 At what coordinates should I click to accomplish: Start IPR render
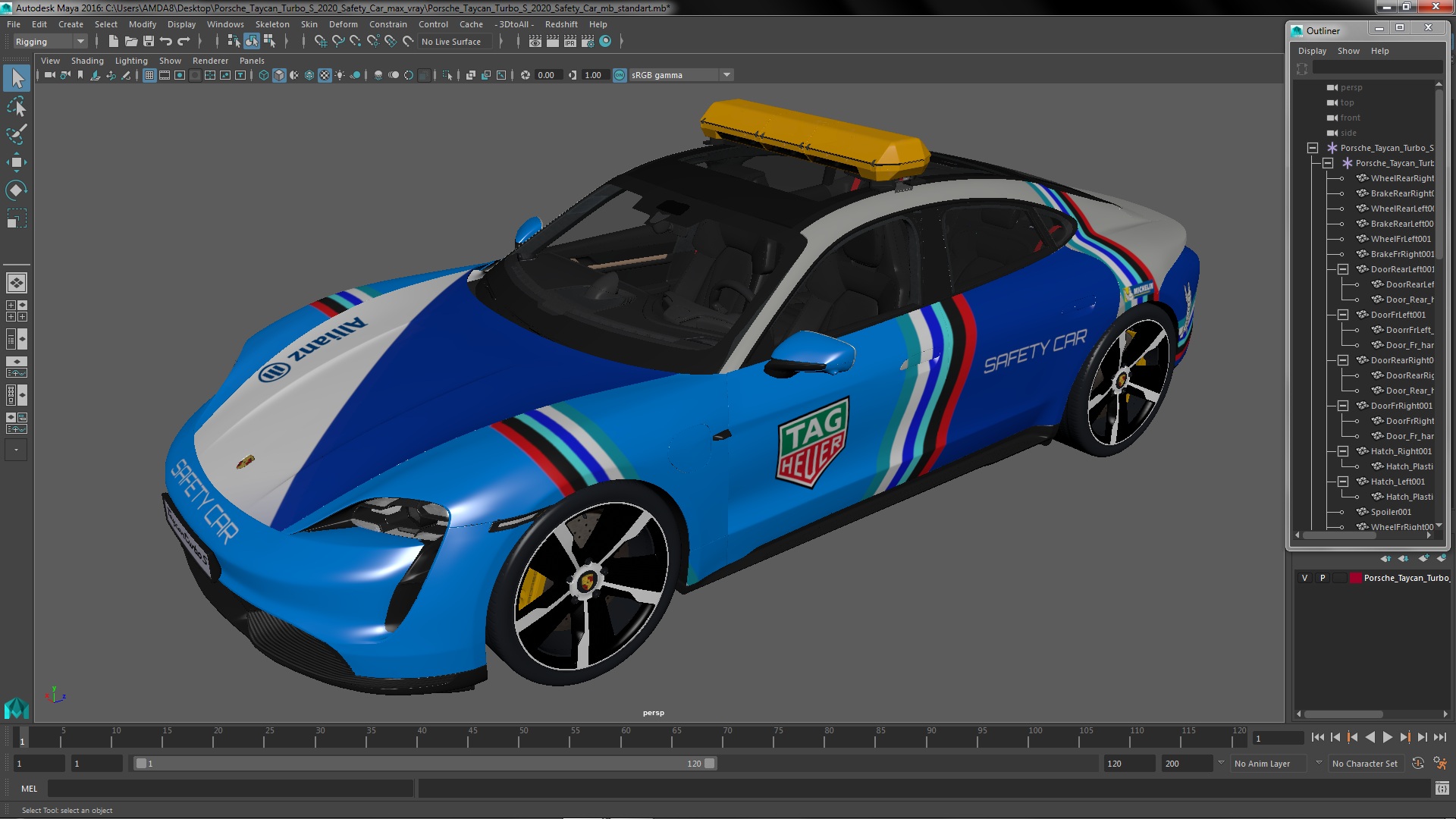click(570, 42)
